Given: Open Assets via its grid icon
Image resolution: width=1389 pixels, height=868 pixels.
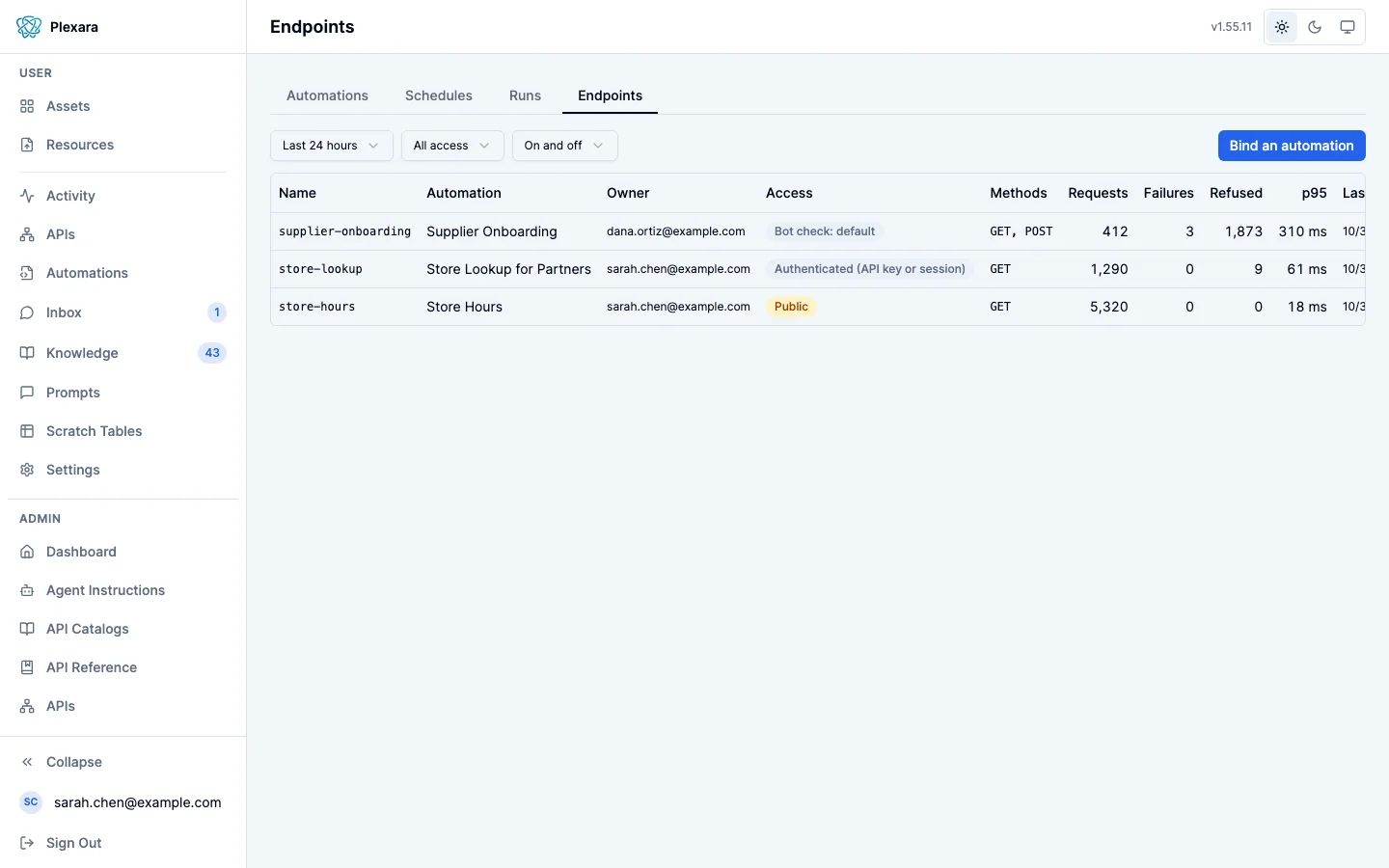Looking at the screenshot, I should click(x=27, y=106).
